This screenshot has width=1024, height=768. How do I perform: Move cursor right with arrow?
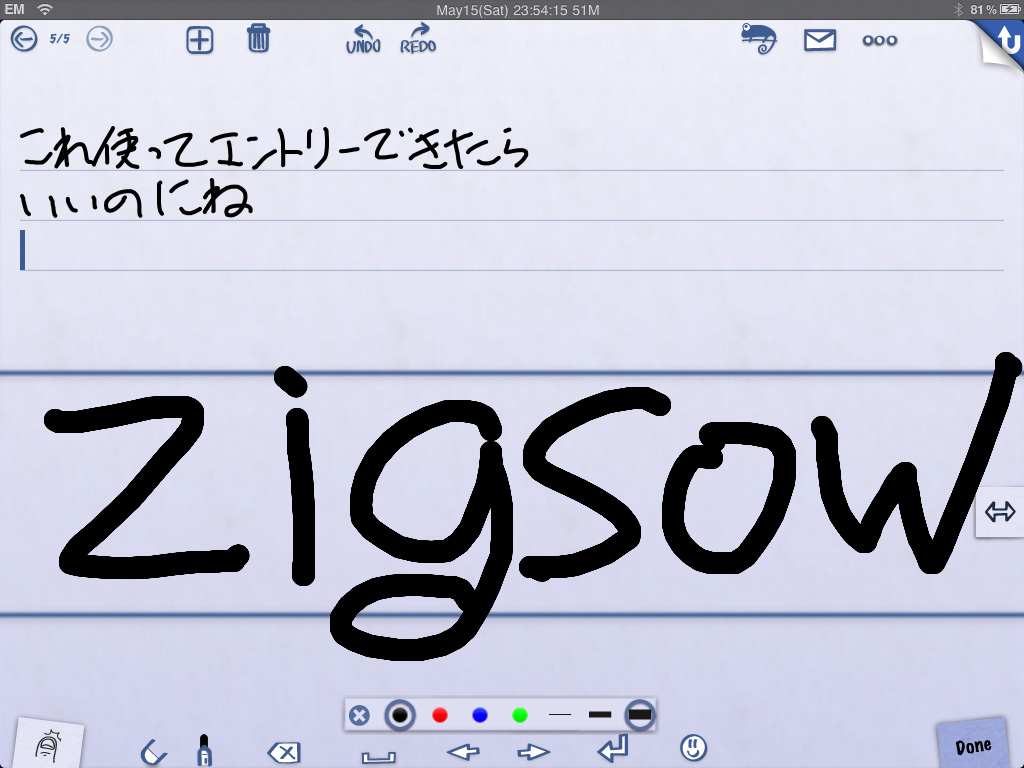pos(534,752)
